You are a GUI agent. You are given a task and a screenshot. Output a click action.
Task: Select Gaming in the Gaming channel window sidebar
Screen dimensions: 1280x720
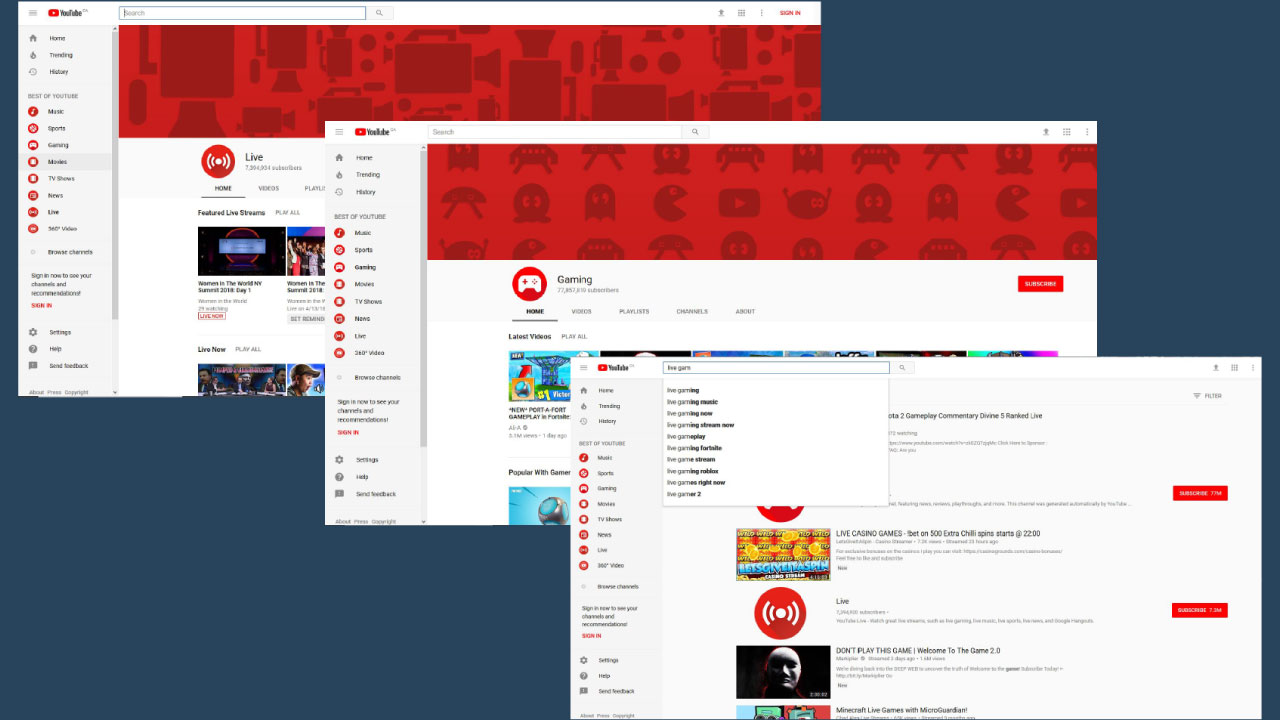click(356, 267)
